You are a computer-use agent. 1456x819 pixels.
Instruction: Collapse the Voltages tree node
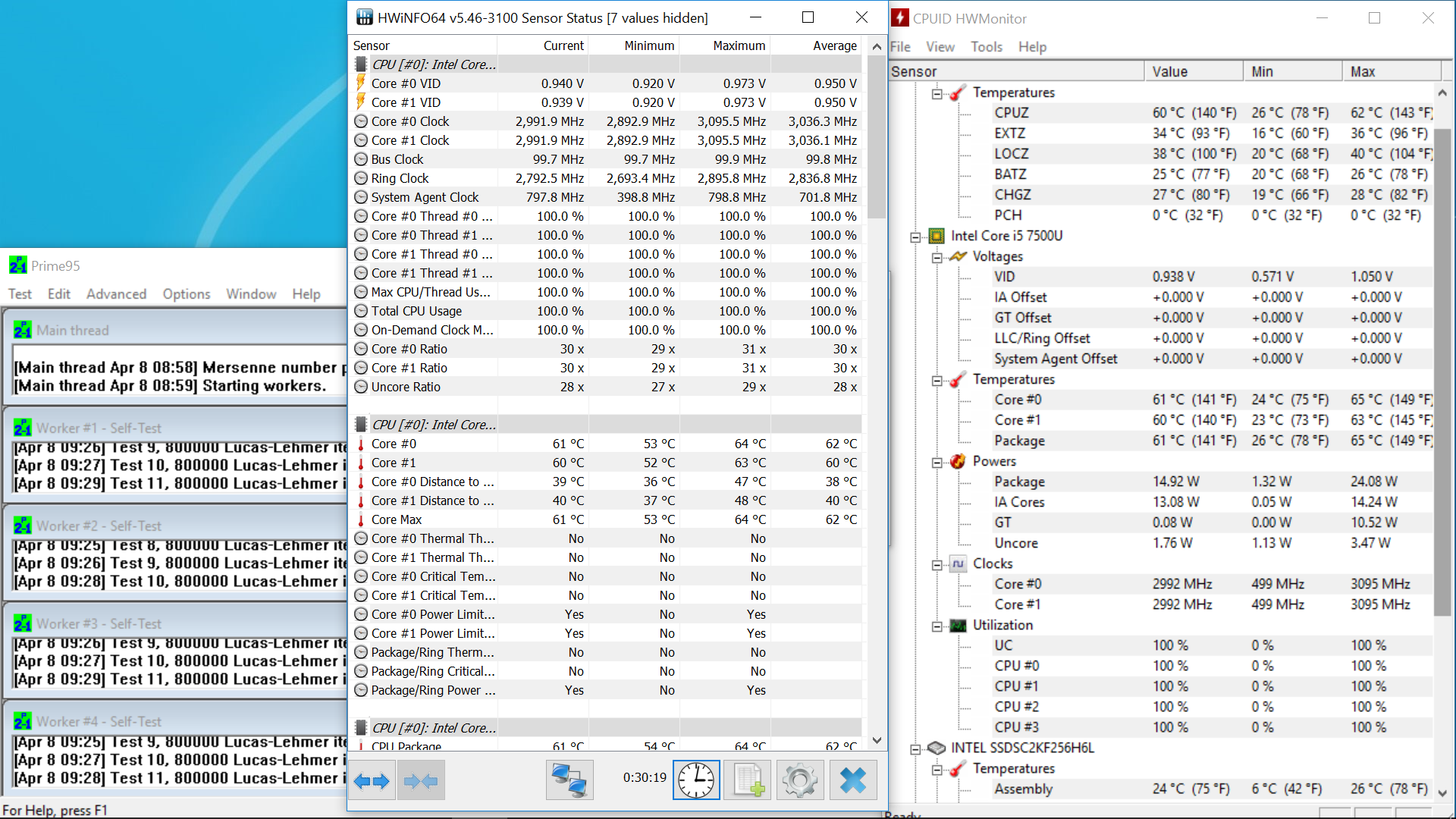pyautogui.click(x=937, y=257)
